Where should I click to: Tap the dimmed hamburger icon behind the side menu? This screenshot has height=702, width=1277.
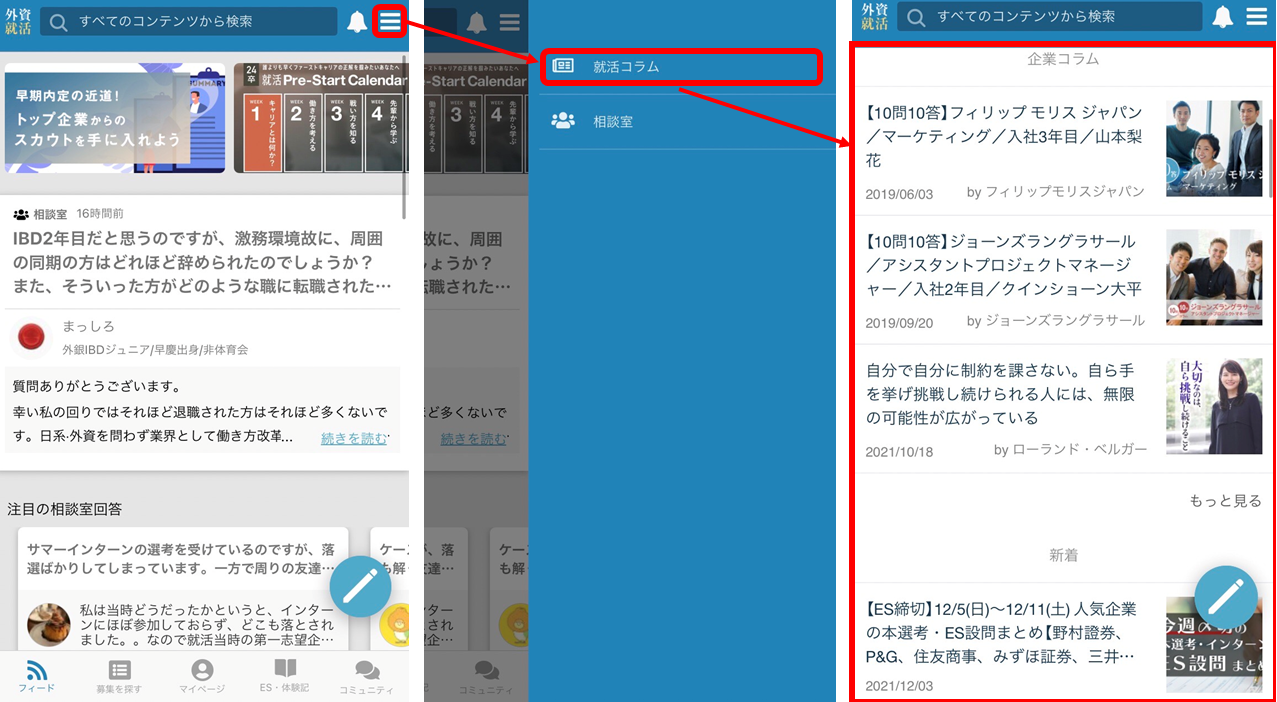pyautogui.click(x=510, y=22)
